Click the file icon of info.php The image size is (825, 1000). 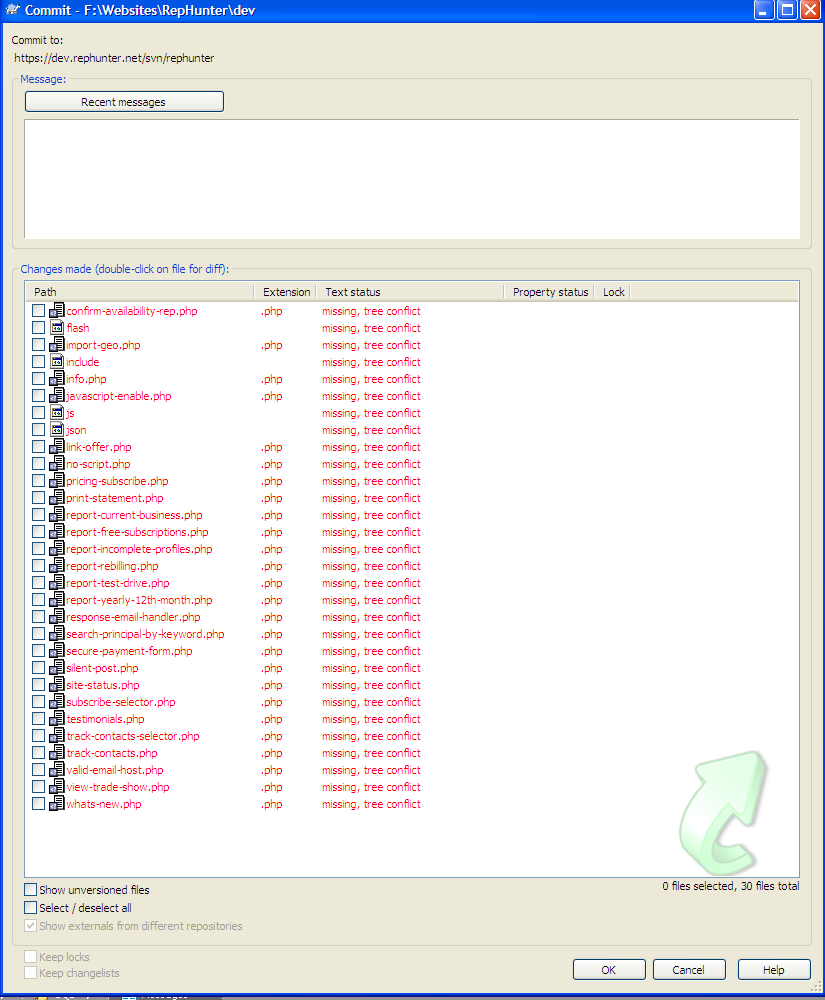(57, 379)
